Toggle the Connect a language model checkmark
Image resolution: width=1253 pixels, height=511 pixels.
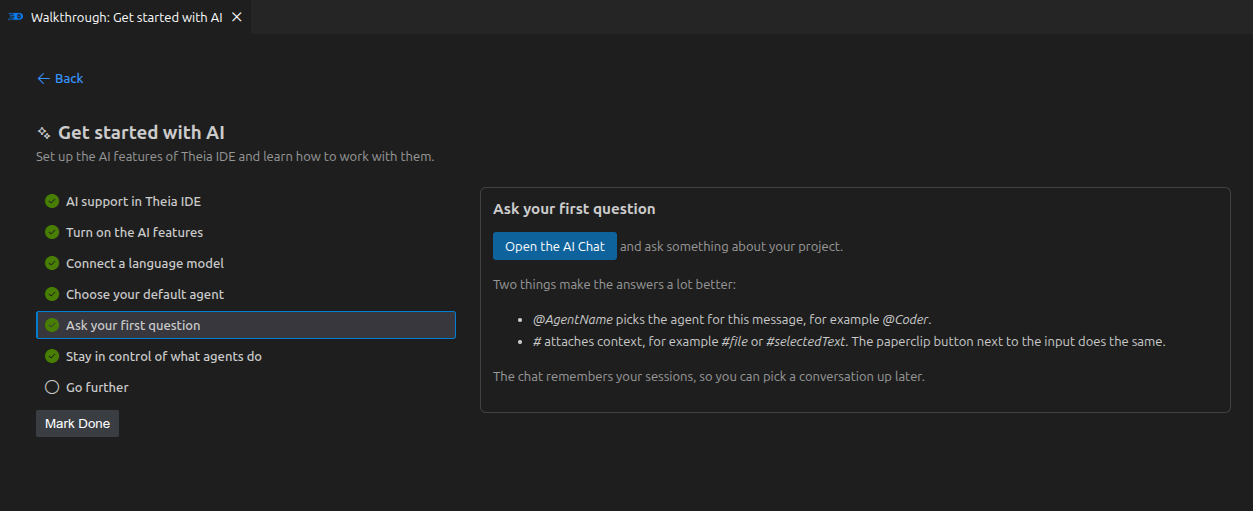click(x=52, y=263)
